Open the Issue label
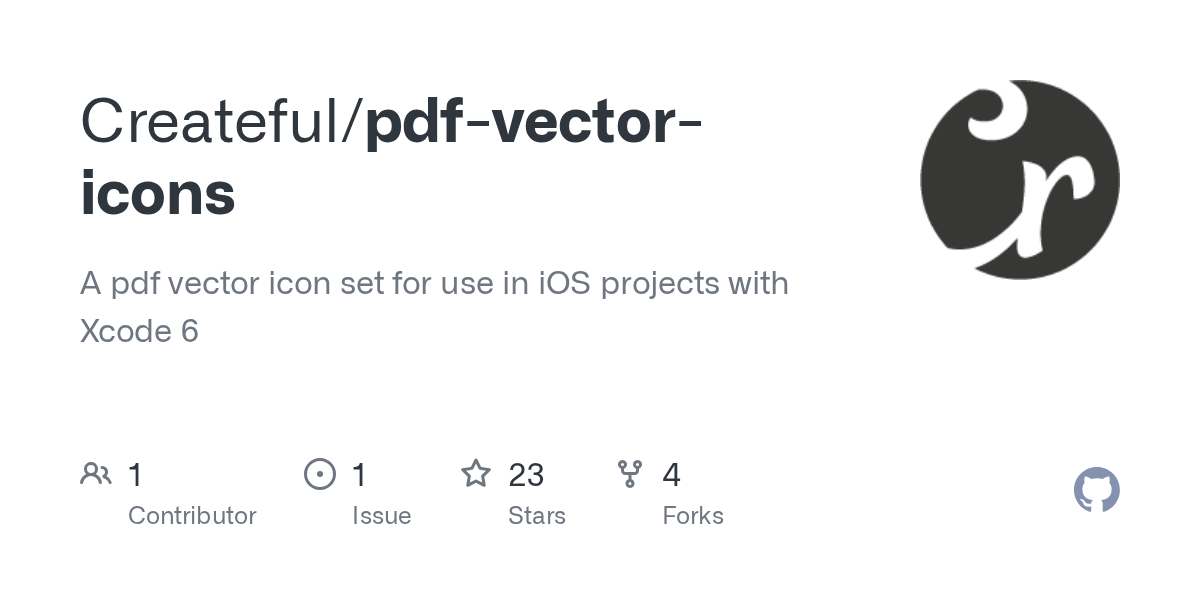Image resolution: width=1200 pixels, height=600 pixels. coord(381,516)
